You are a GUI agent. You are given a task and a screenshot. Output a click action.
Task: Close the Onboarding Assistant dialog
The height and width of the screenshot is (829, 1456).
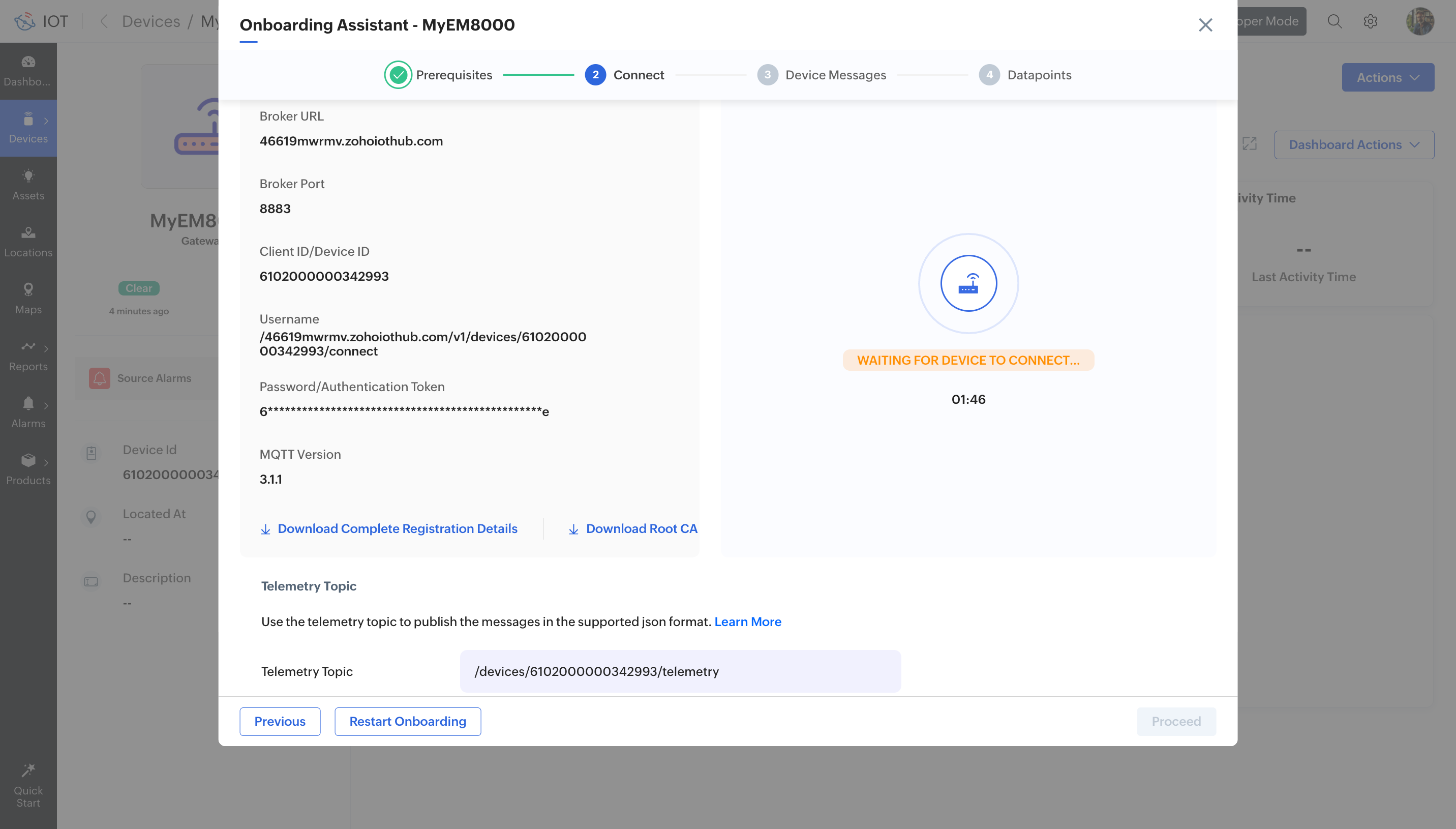click(x=1205, y=25)
